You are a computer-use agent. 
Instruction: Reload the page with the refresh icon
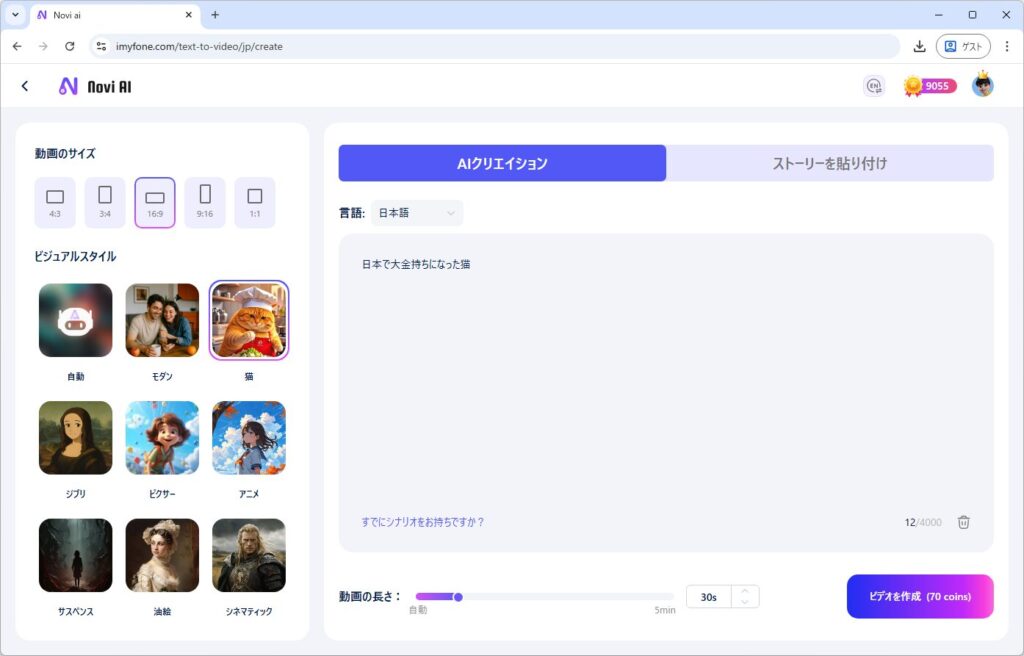pos(69,46)
